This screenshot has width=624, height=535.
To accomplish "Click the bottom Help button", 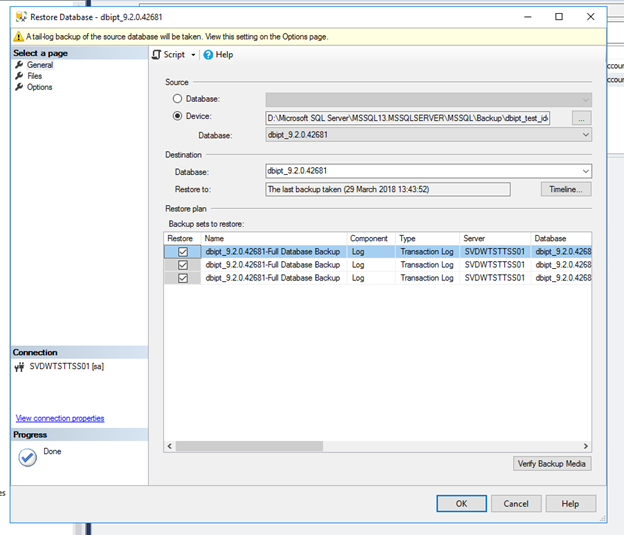I will 571,504.
